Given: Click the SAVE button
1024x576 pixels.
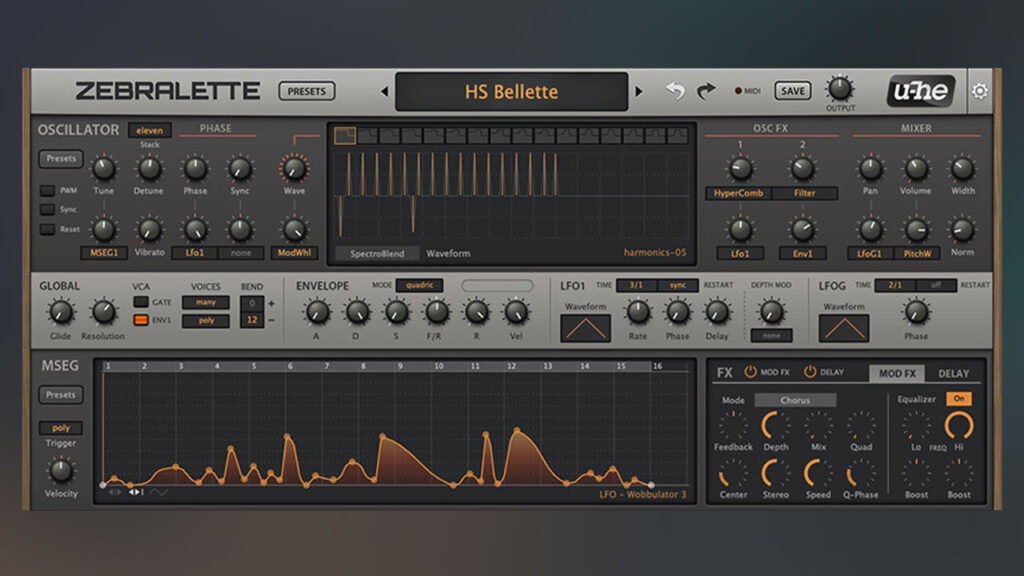Looking at the screenshot, I should pyautogui.click(x=792, y=90).
